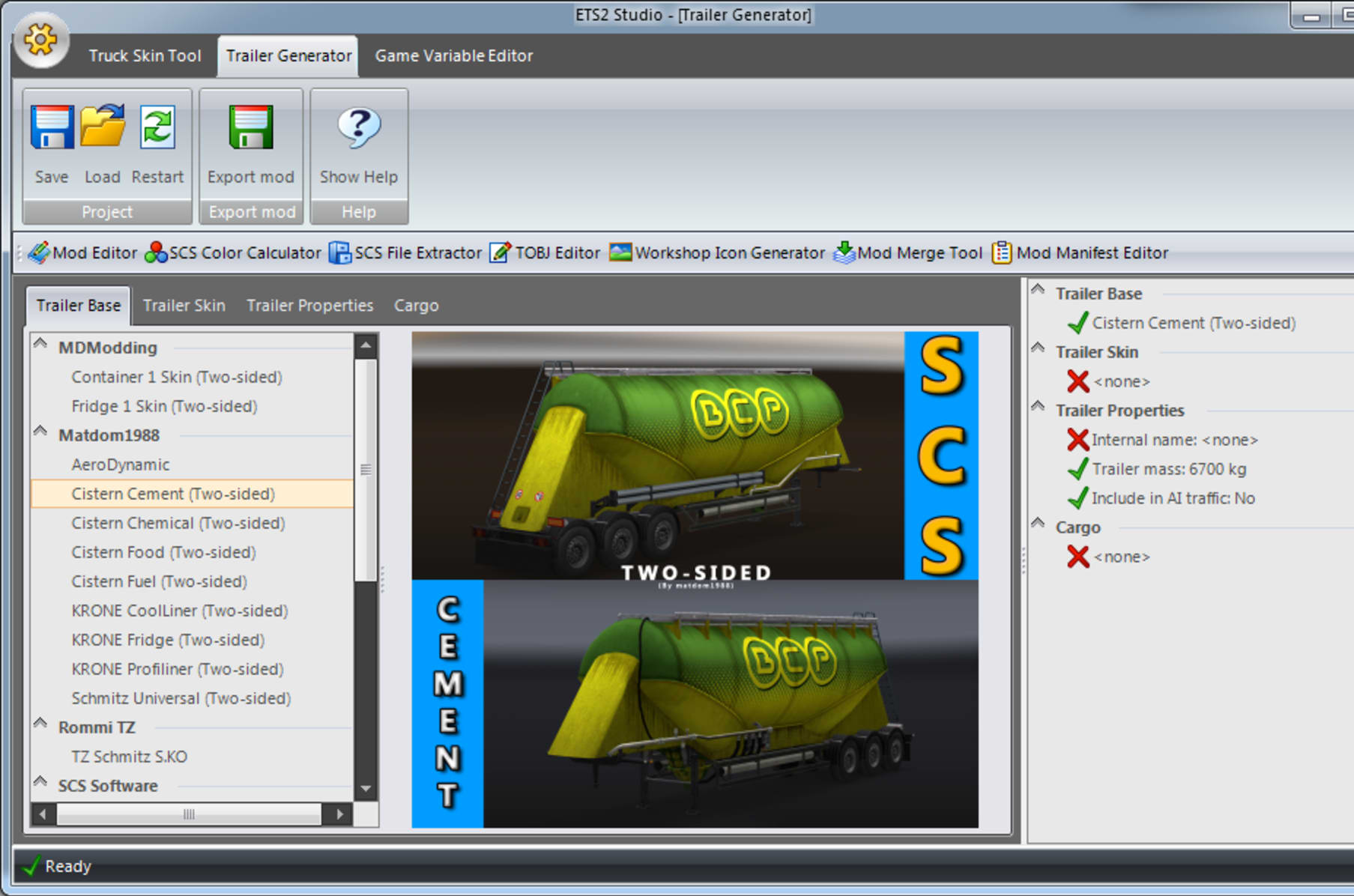1354x896 pixels.
Task: Select the Trailer Generator ribbon tab
Action: (288, 55)
